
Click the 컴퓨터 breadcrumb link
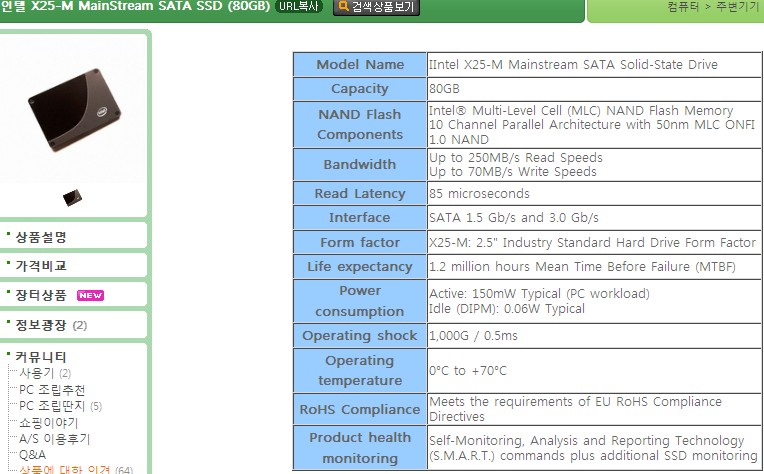point(683,6)
